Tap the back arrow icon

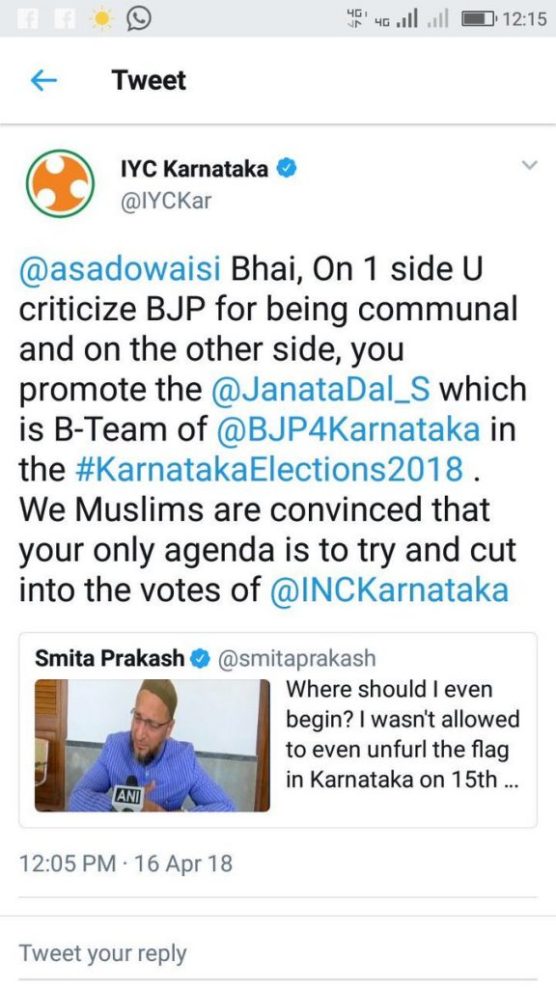[43, 81]
